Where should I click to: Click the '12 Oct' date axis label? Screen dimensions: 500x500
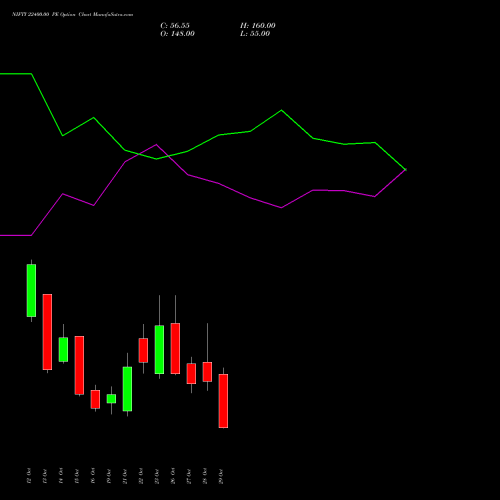[x=29, y=476]
